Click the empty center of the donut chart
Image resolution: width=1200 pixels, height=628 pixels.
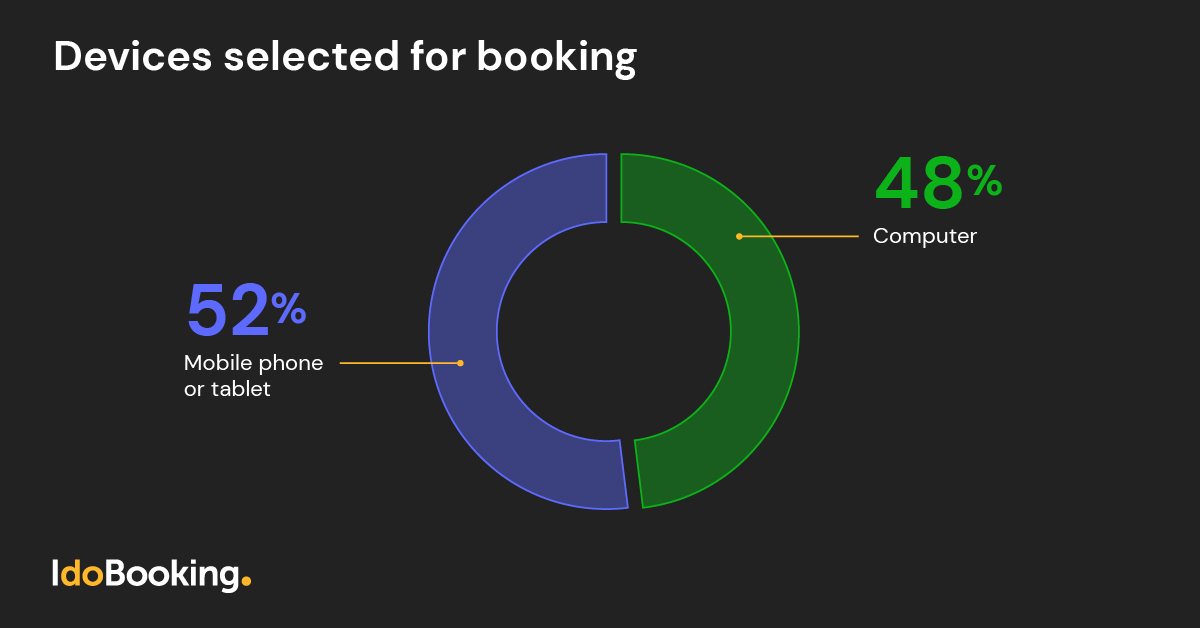(614, 330)
